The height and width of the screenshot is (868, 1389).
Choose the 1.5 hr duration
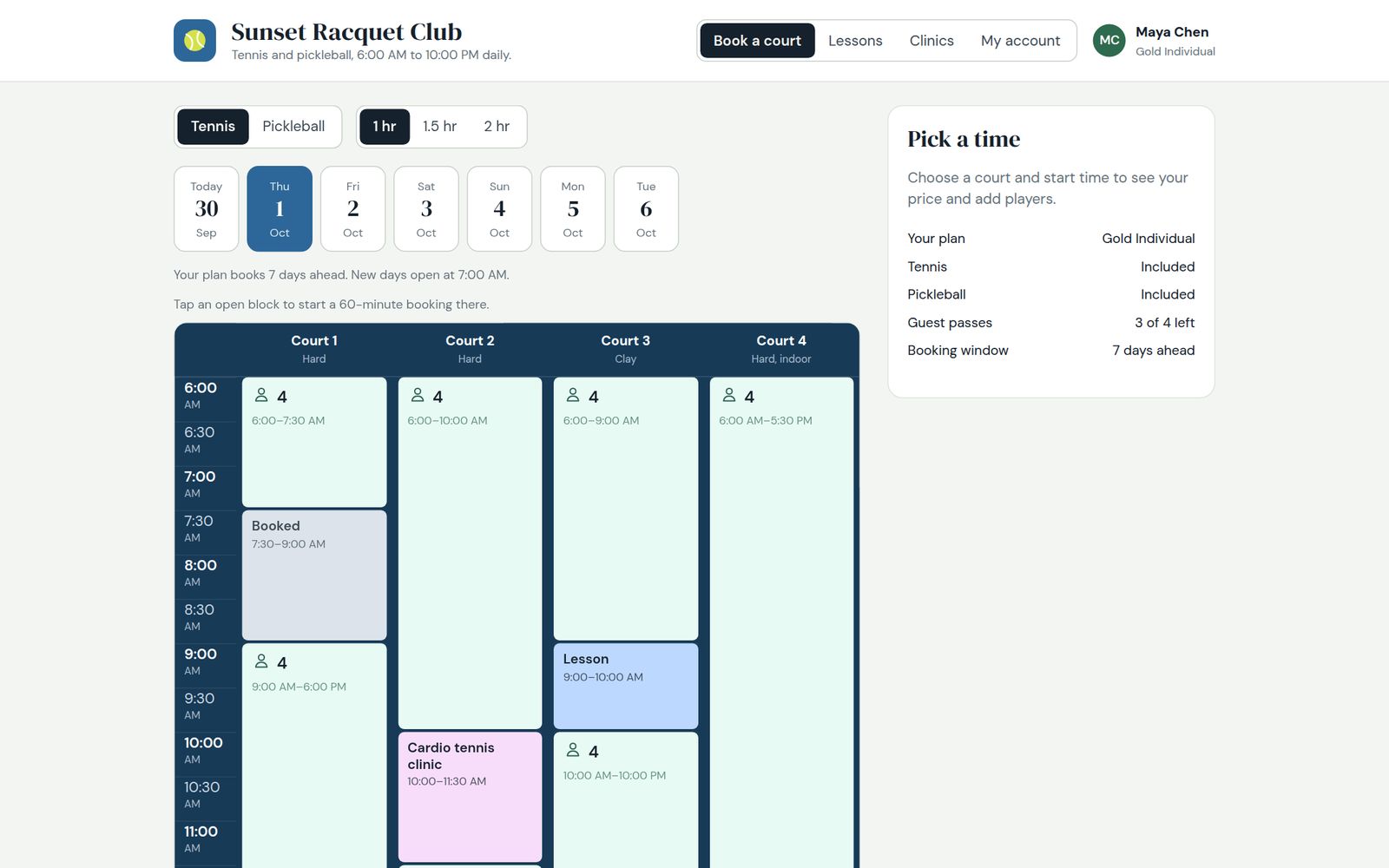click(x=439, y=127)
